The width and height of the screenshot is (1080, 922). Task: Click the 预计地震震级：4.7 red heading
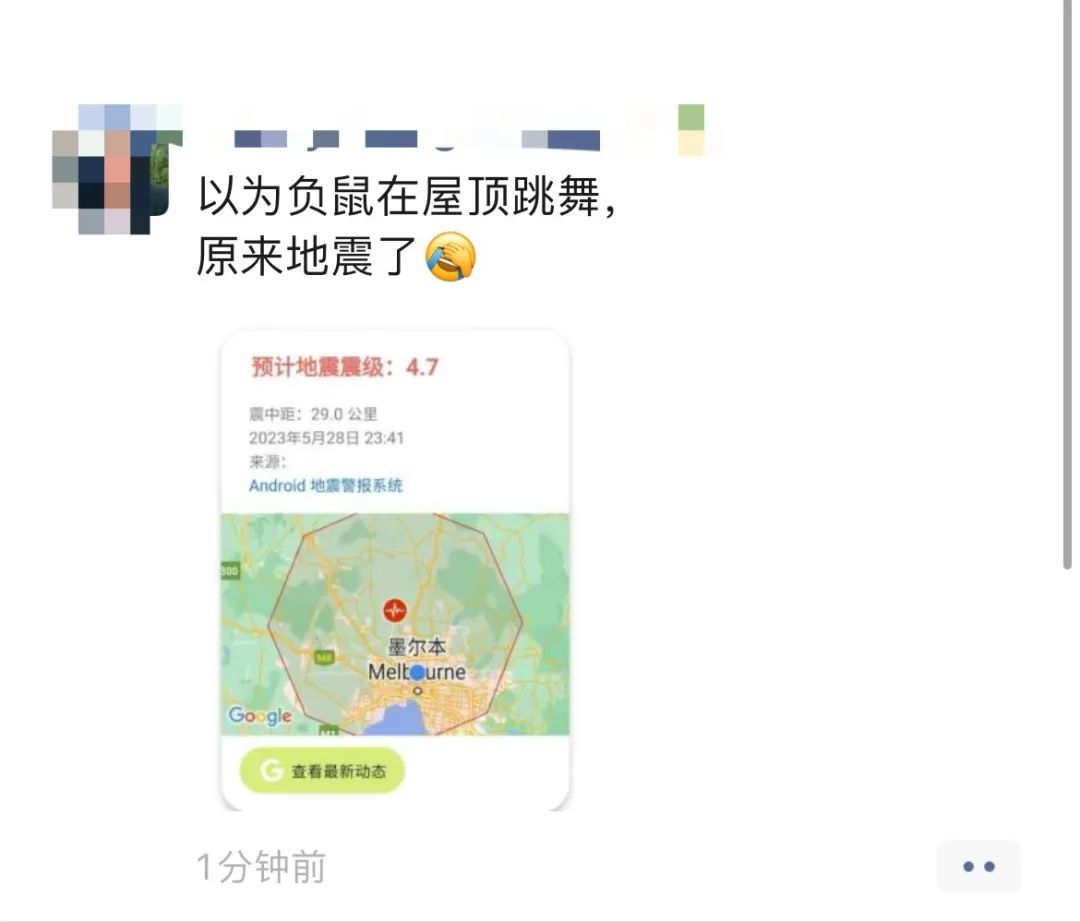coord(344,367)
